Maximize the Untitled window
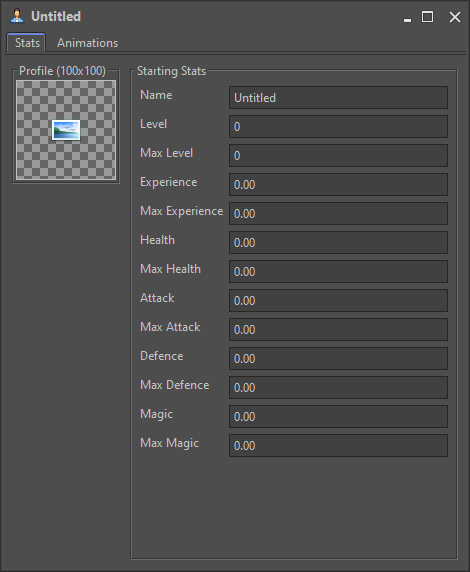 tap(428, 17)
